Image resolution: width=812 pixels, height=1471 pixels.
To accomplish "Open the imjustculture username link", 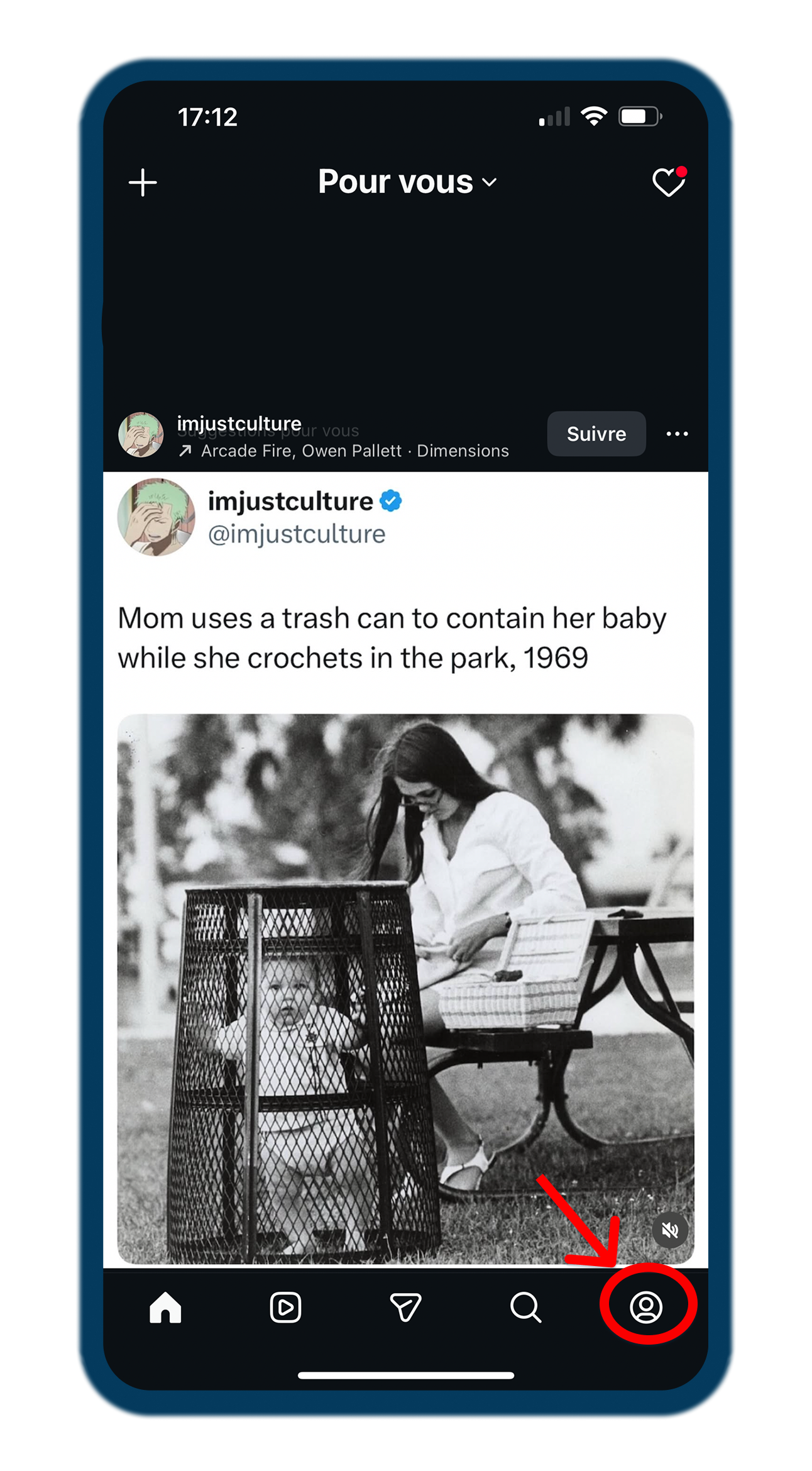I will click(x=239, y=423).
